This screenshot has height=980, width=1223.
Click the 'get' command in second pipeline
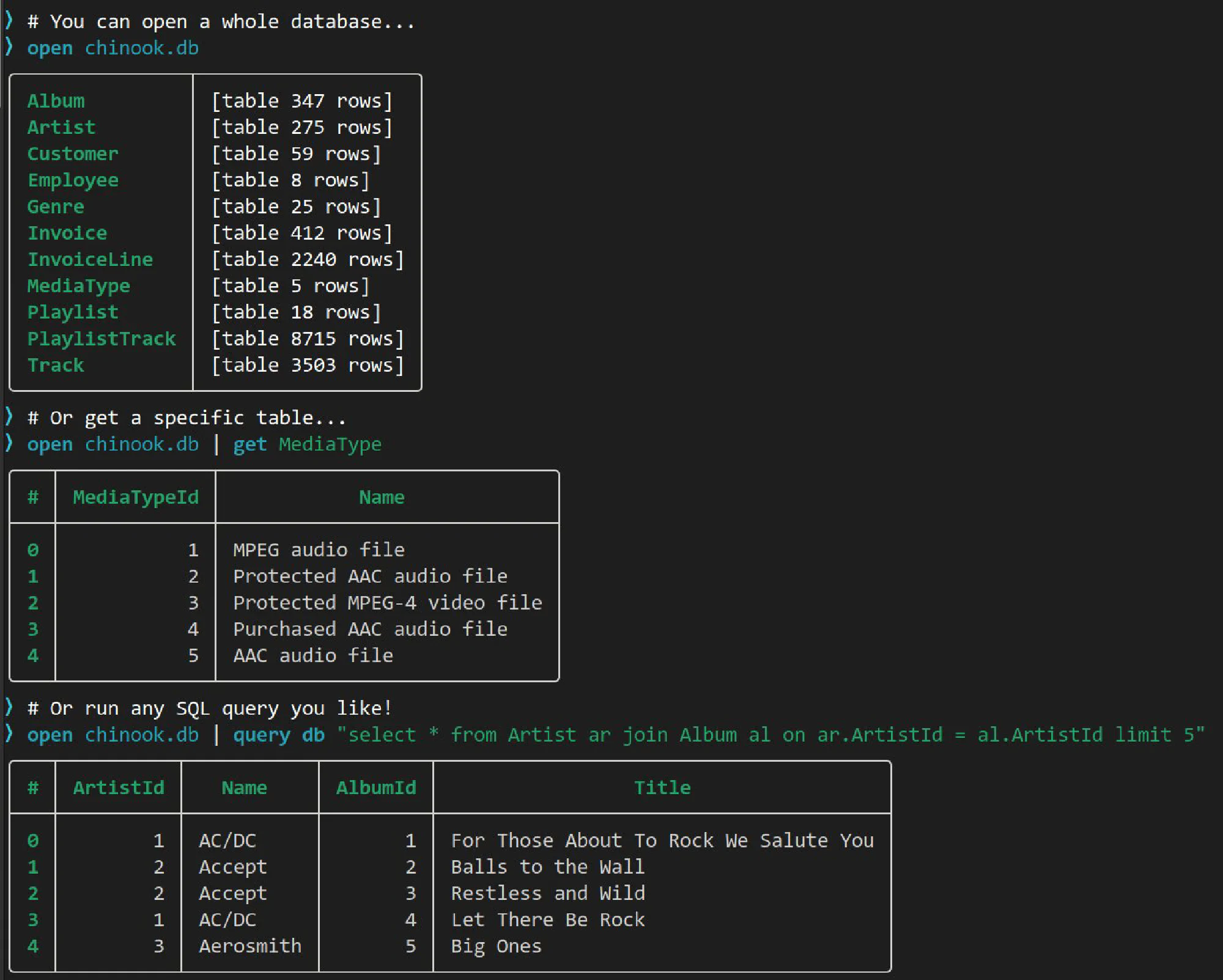click(x=249, y=444)
